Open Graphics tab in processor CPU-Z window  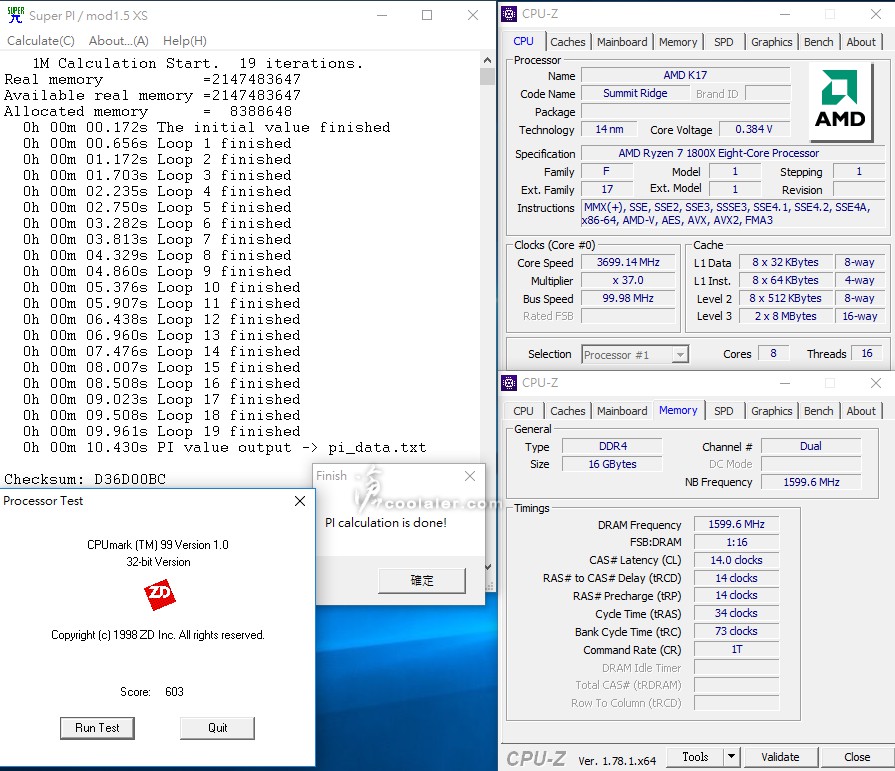click(772, 42)
